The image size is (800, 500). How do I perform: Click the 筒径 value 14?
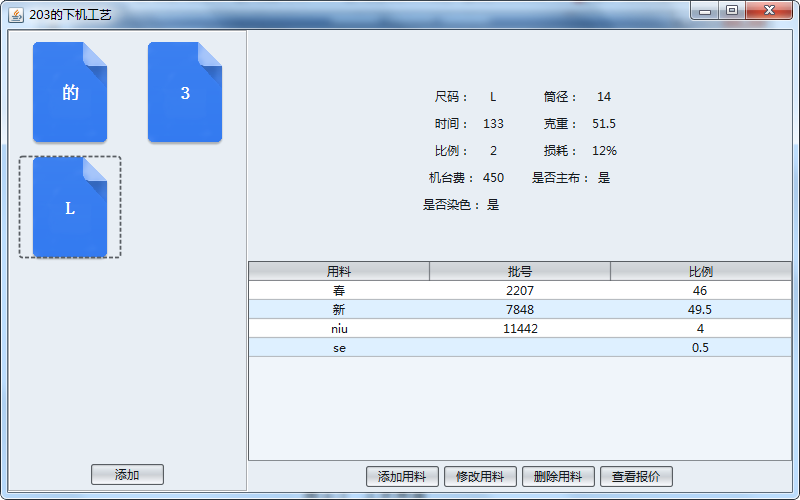click(x=604, y=96)
